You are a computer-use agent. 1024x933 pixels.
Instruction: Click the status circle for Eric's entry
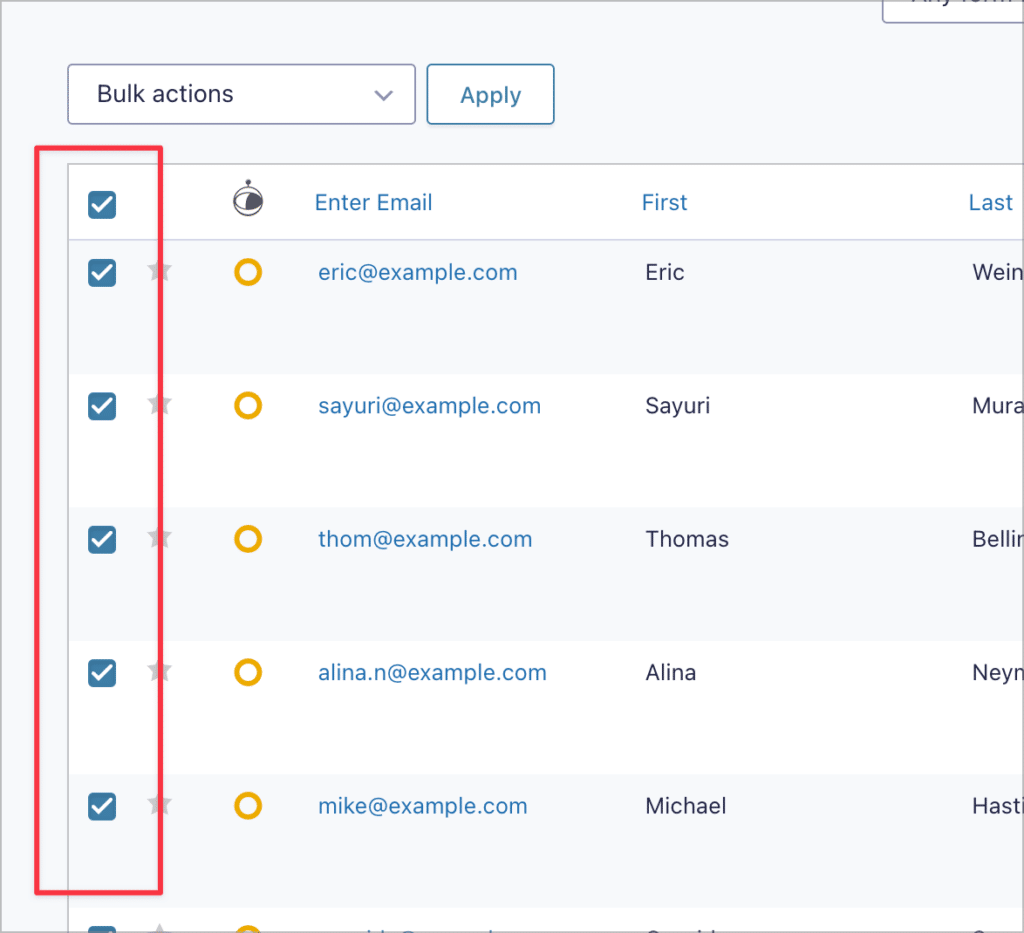pyautogui.click(x=248, y=272)
